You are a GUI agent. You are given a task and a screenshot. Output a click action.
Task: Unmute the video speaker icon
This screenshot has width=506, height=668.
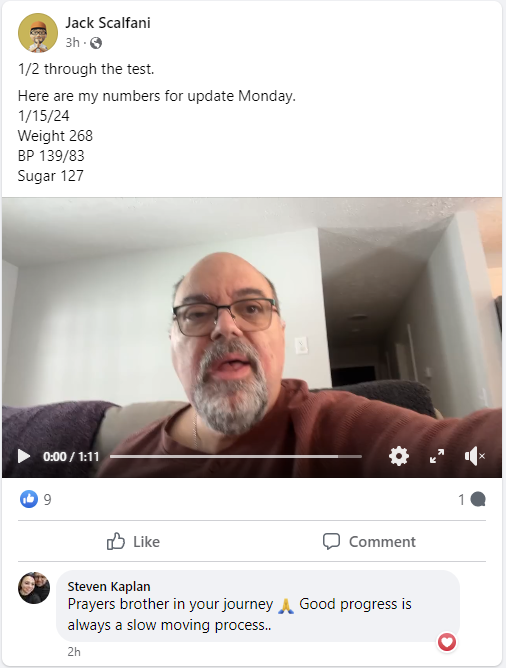(474, 456)
